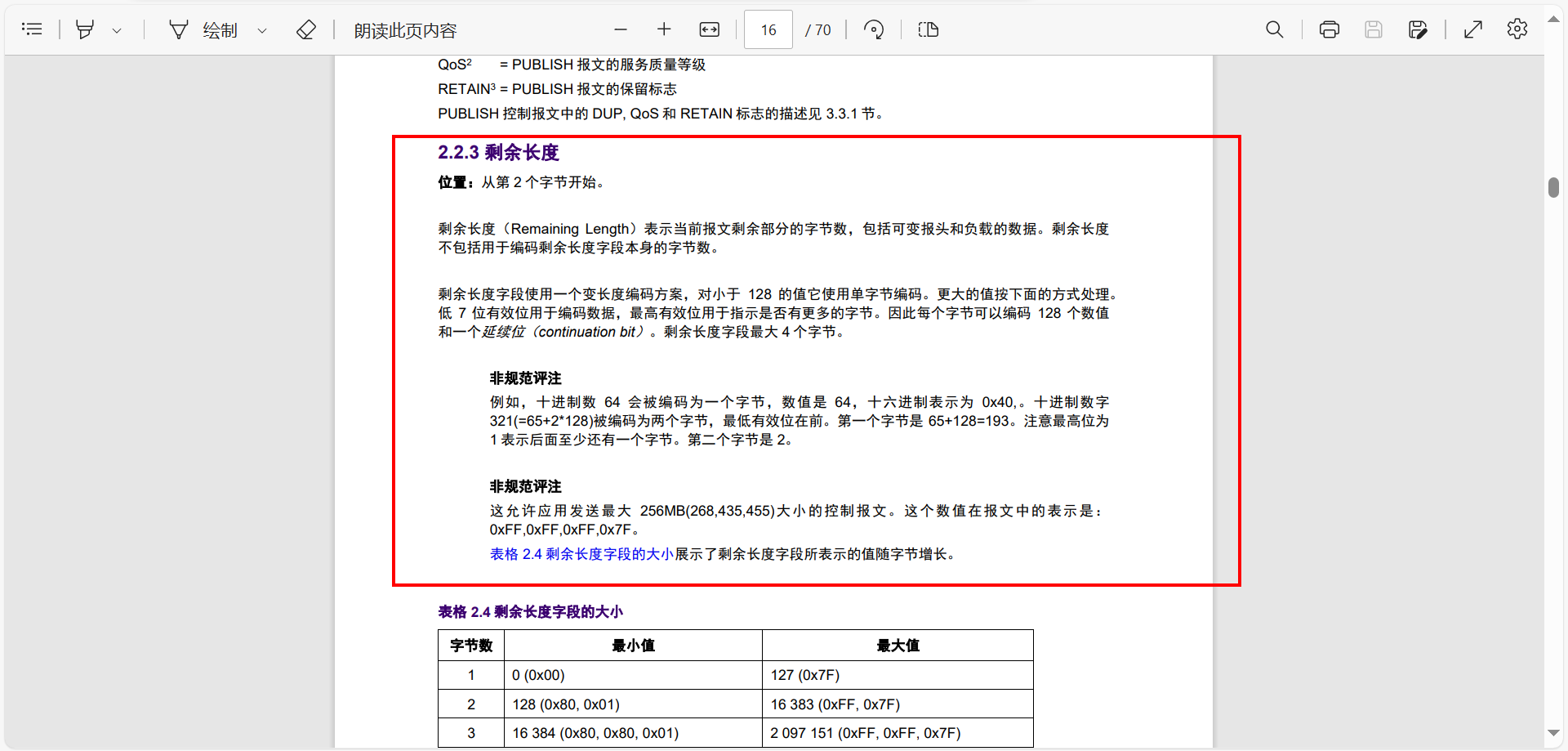
Task: Zoom out with the minus button
Action: [621, 29]
